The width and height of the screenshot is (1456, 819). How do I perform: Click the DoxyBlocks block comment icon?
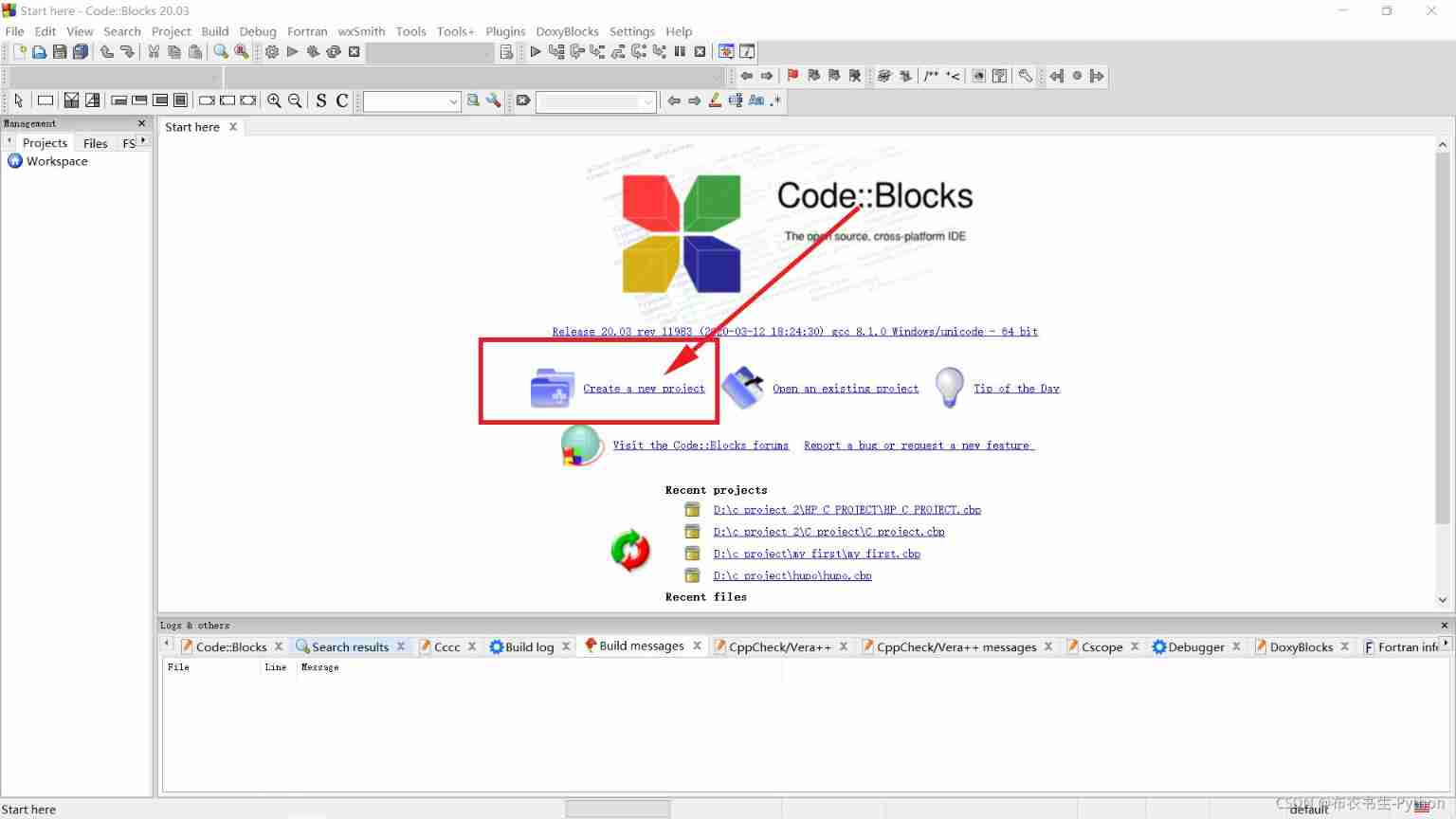tap(932, 76)
